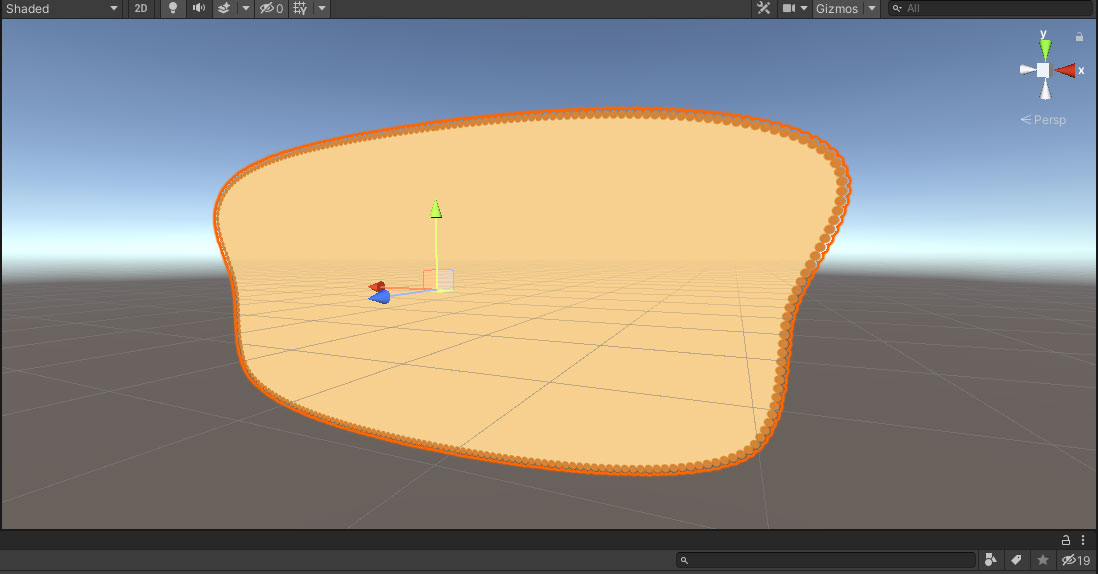The width and height of the screenshot is (1098, 574).
Task: Switch projection via the Persp label
Action: coord(1043,120)
